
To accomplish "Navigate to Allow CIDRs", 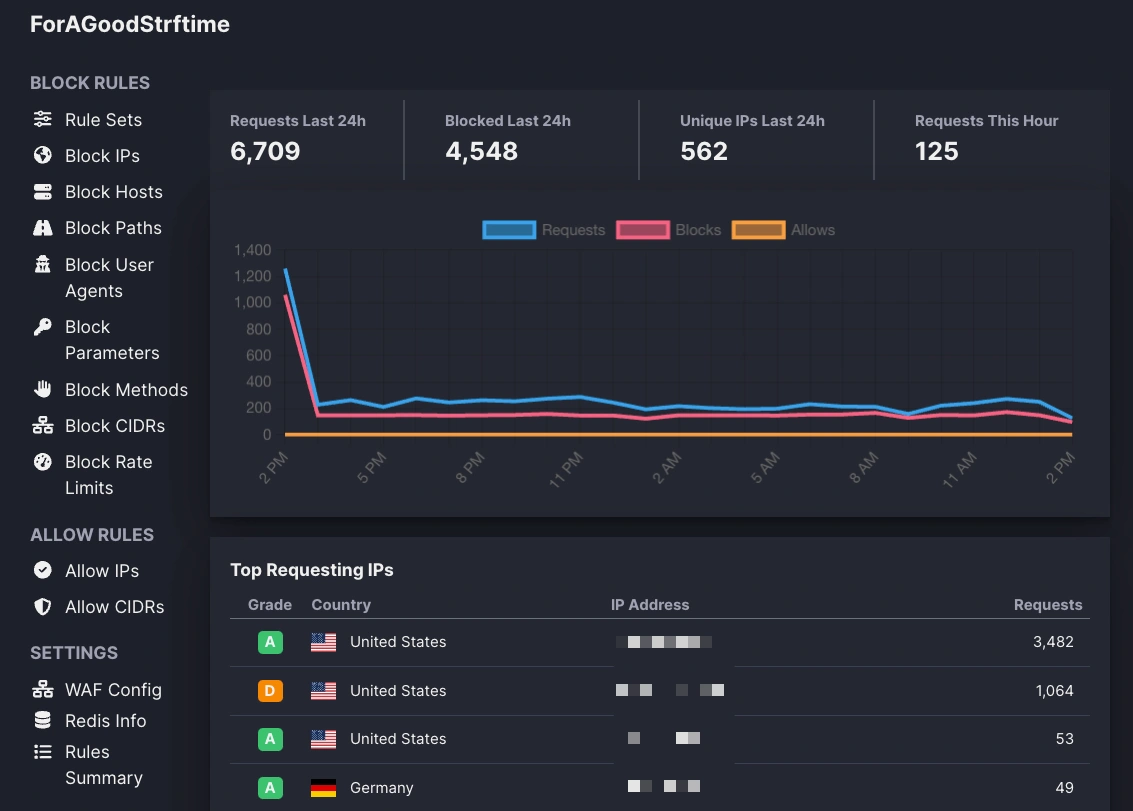I will coord(114,606).
